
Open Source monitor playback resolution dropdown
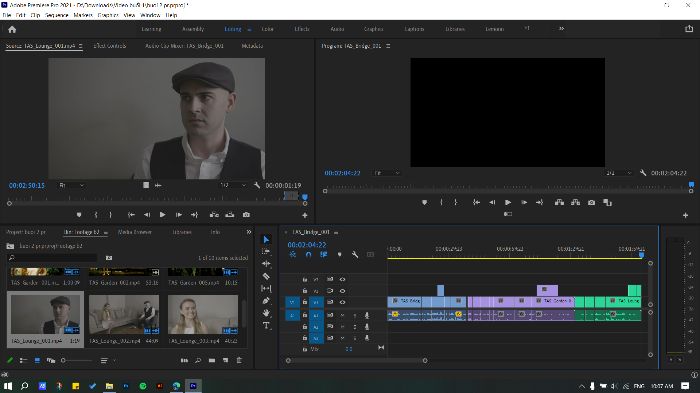tap(233, 185)
